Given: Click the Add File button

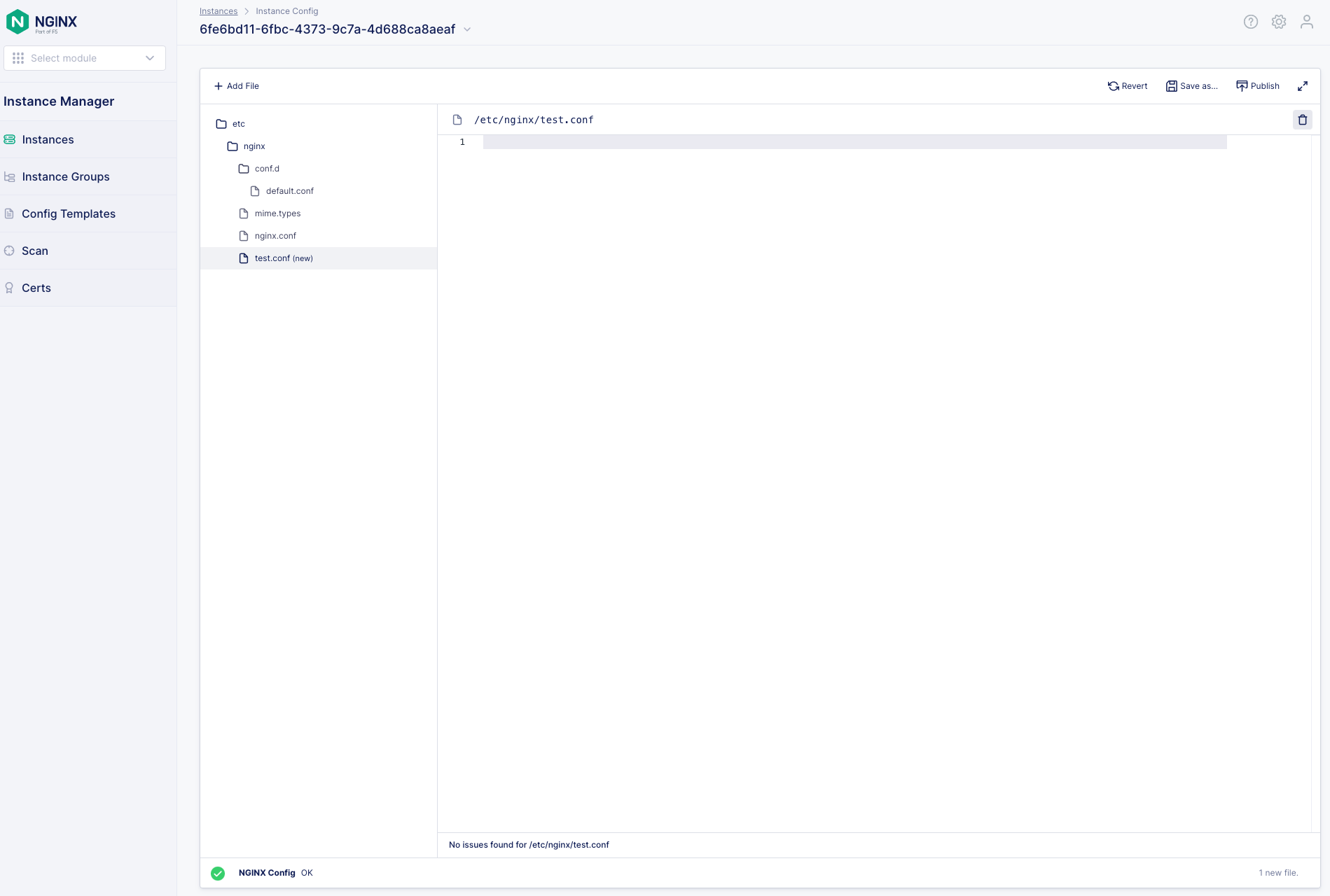Looking at the screenshot, I should (x=237, y=86).
